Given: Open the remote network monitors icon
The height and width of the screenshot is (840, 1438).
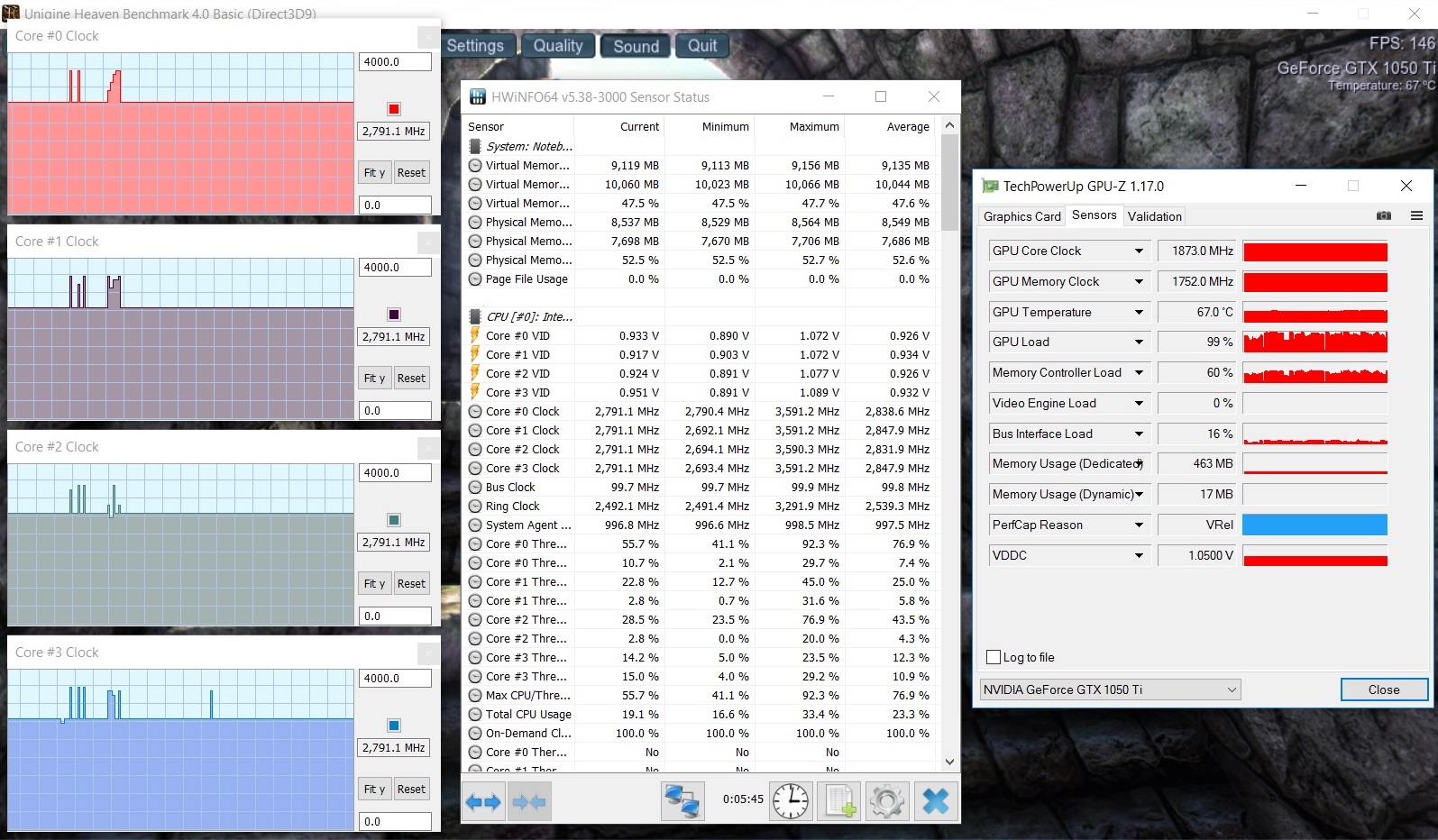Looking at the screenshot, I should tap(682, 801).
